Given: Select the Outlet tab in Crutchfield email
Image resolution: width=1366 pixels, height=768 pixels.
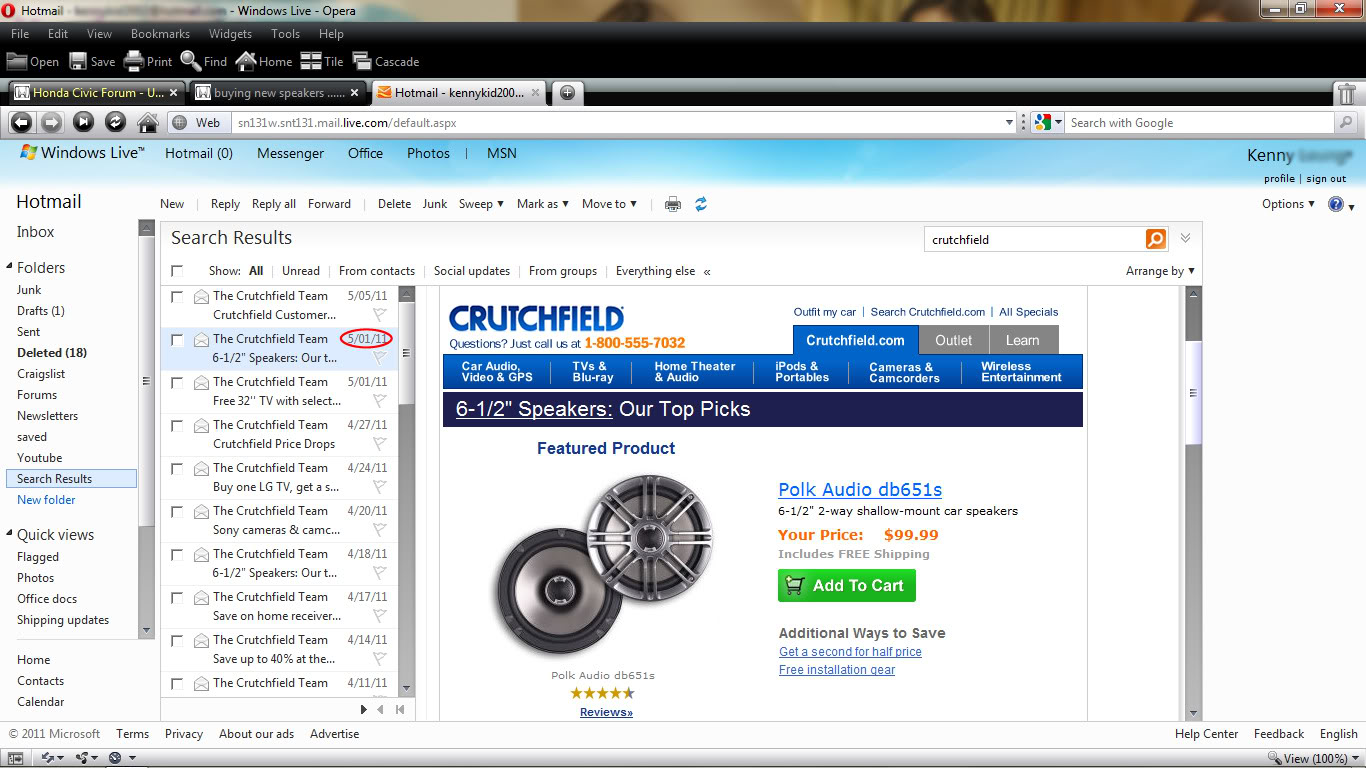Looking at the screenshot, I should tap(953, 340).
